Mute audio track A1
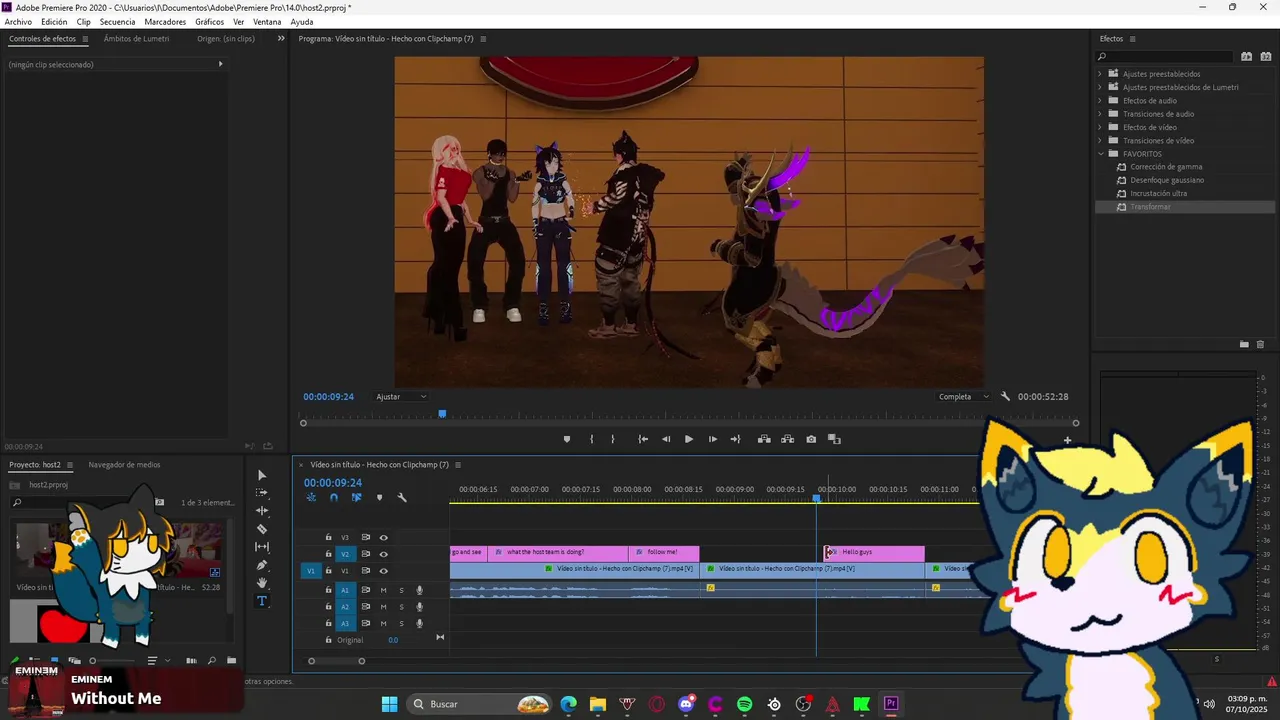 [383, 590]
